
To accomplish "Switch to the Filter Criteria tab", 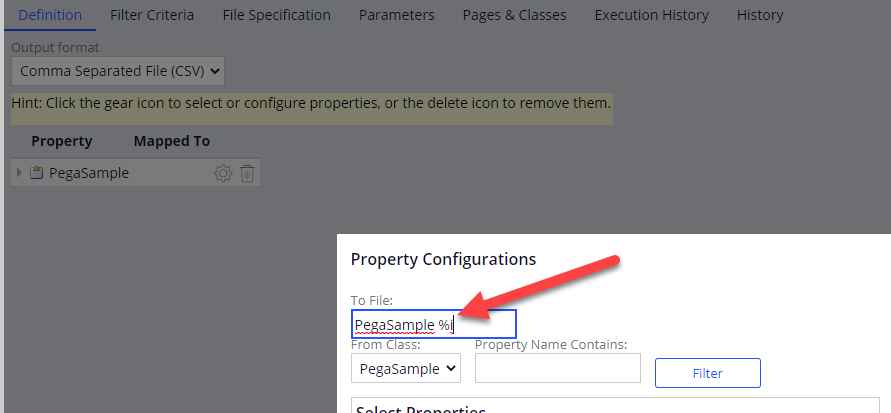I will point(152,15).
